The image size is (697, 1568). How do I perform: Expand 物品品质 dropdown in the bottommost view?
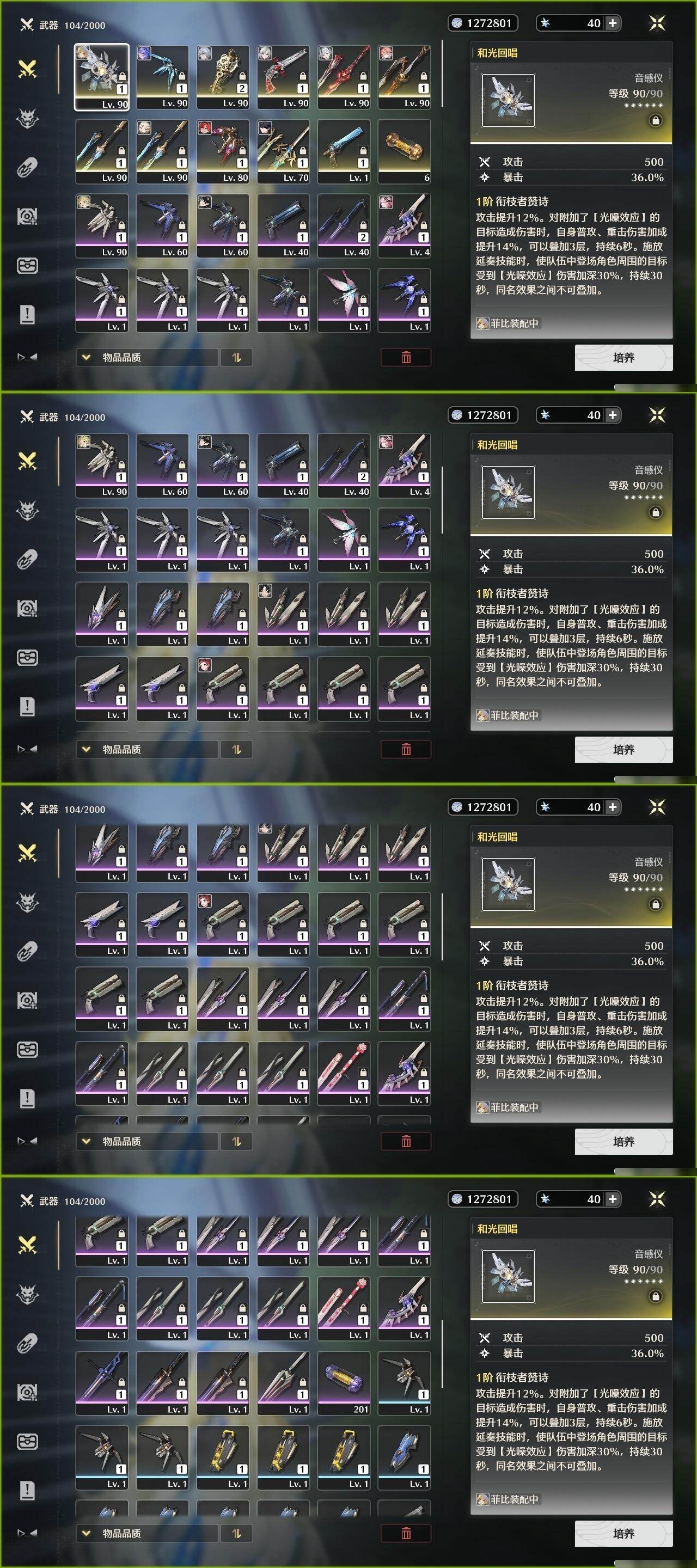coord(146,1533)
